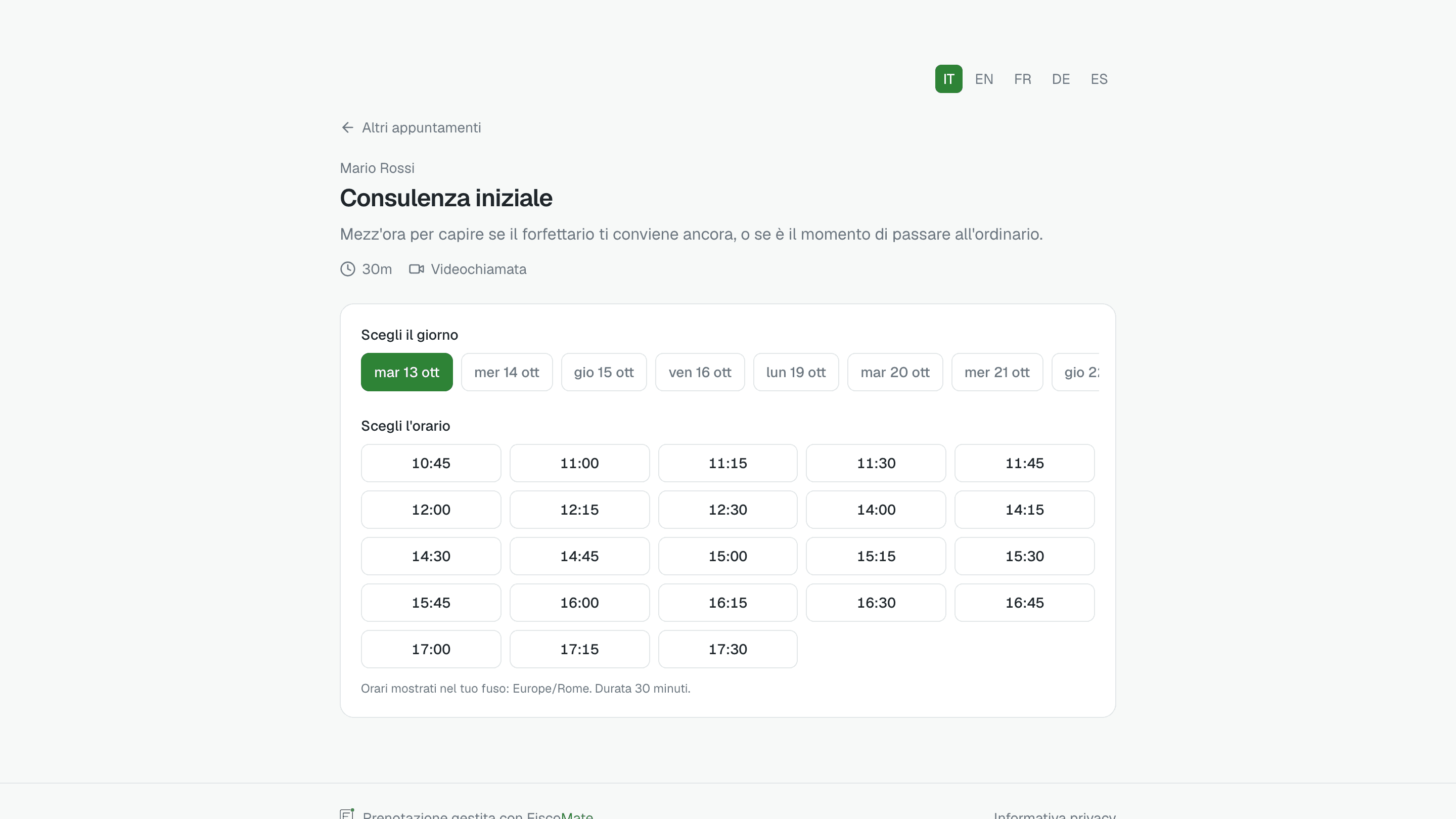The image size is (1456, 819).
Task: Select the 14:30 time slot
Action: point(431,556)
